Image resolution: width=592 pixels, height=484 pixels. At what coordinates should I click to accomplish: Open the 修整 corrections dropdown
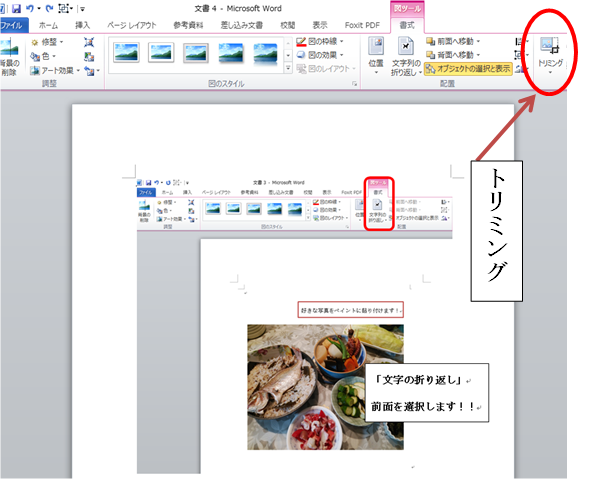coord(47,42)
